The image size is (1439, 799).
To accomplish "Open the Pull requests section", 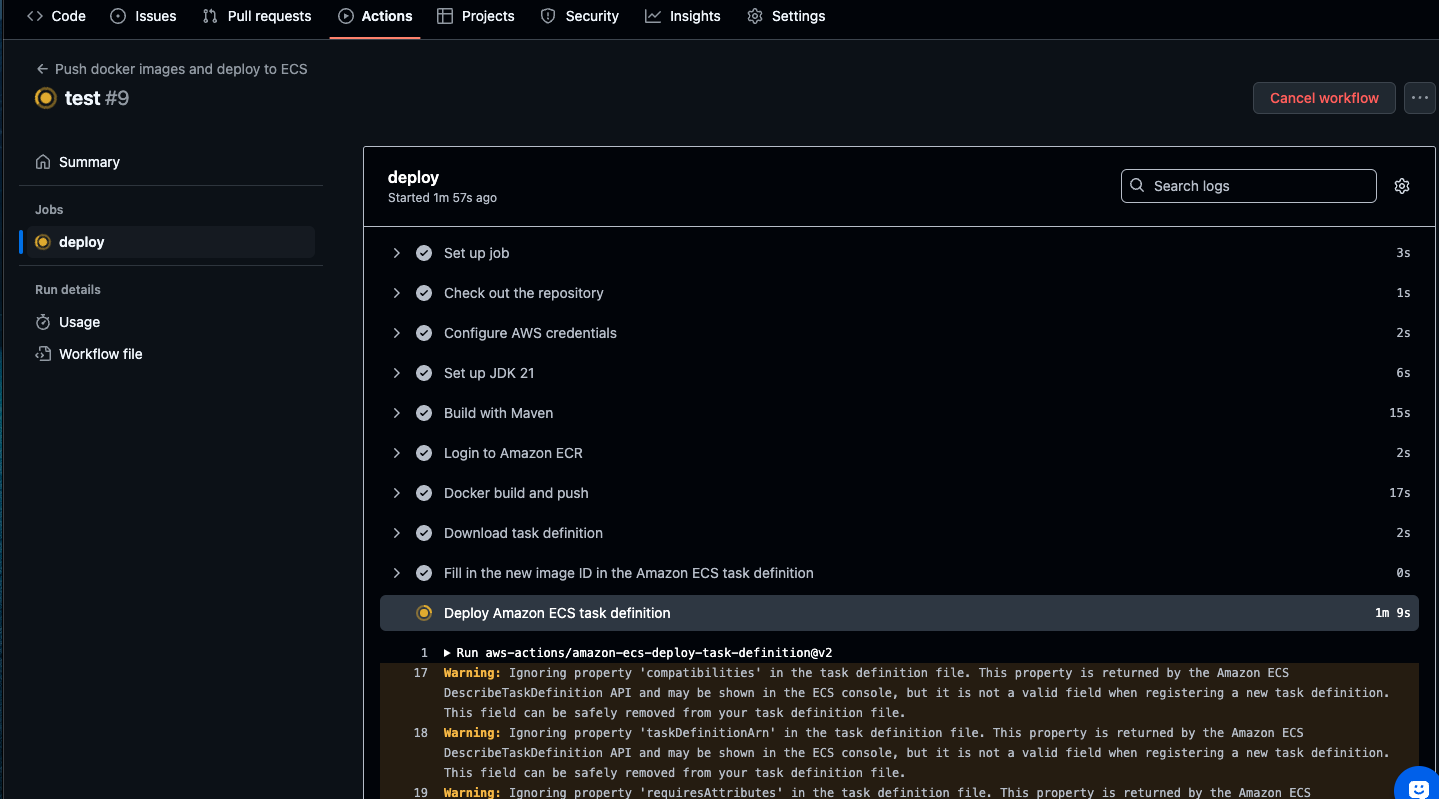I will (x=256, y=16).
